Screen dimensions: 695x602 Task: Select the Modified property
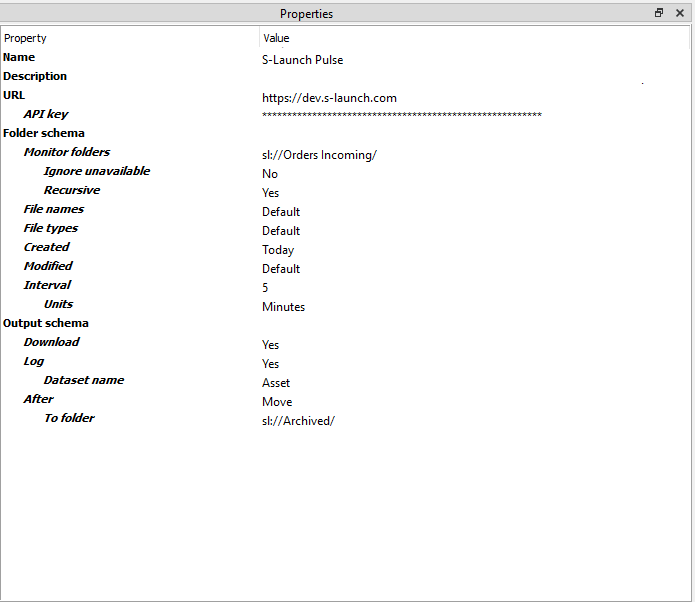(x=48, y=266)
